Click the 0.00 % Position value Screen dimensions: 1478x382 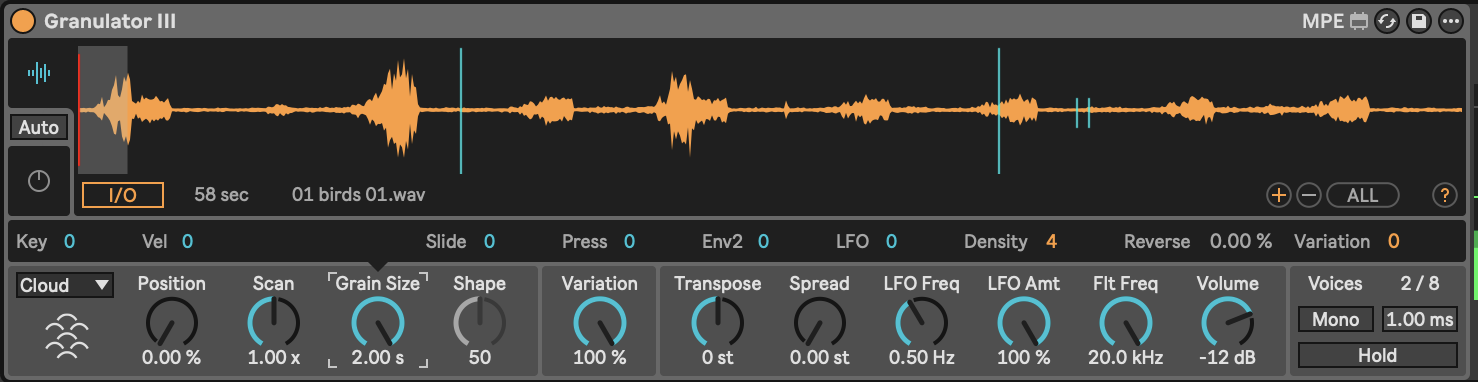(172, 357)
